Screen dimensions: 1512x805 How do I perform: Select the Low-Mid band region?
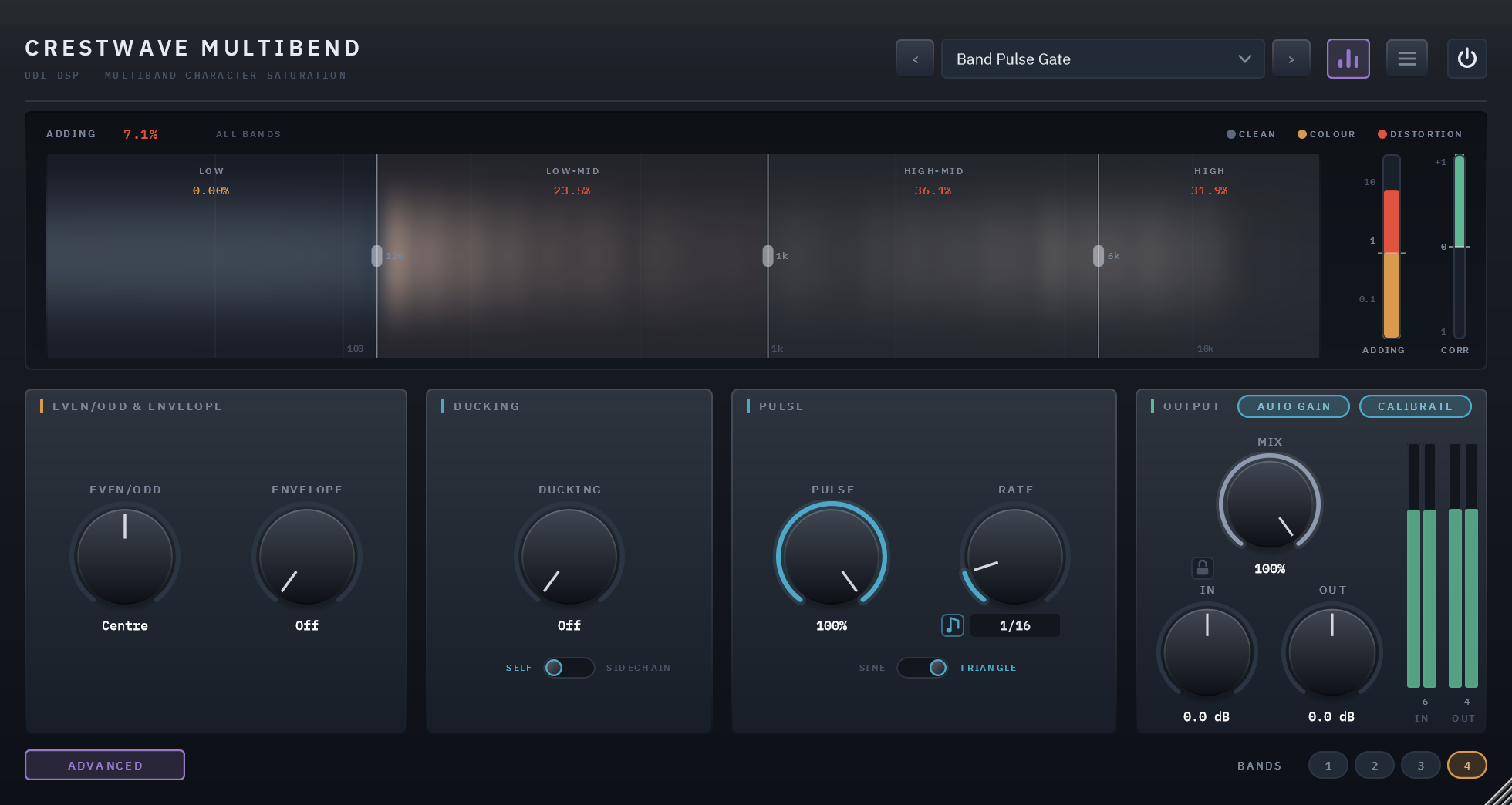pos(572,256)
